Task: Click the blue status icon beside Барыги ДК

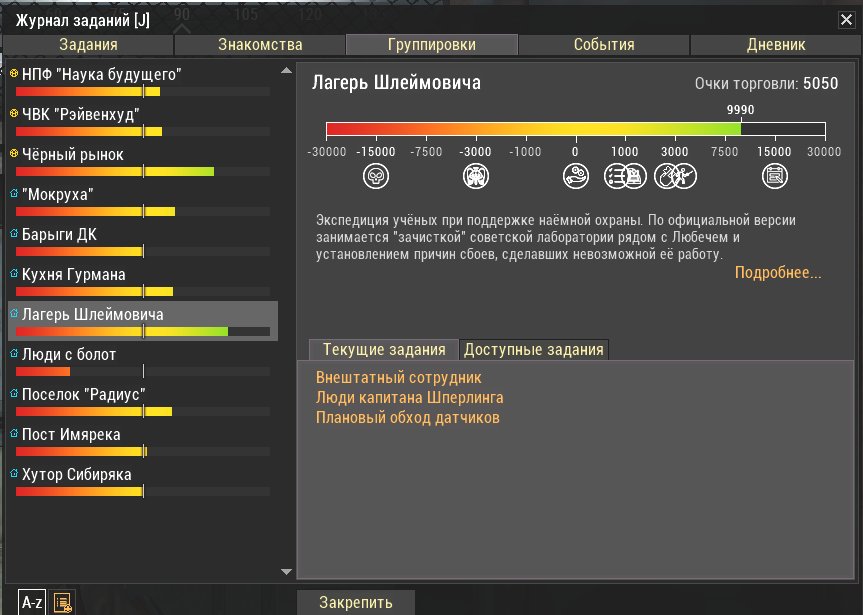Action: [13, 234]
